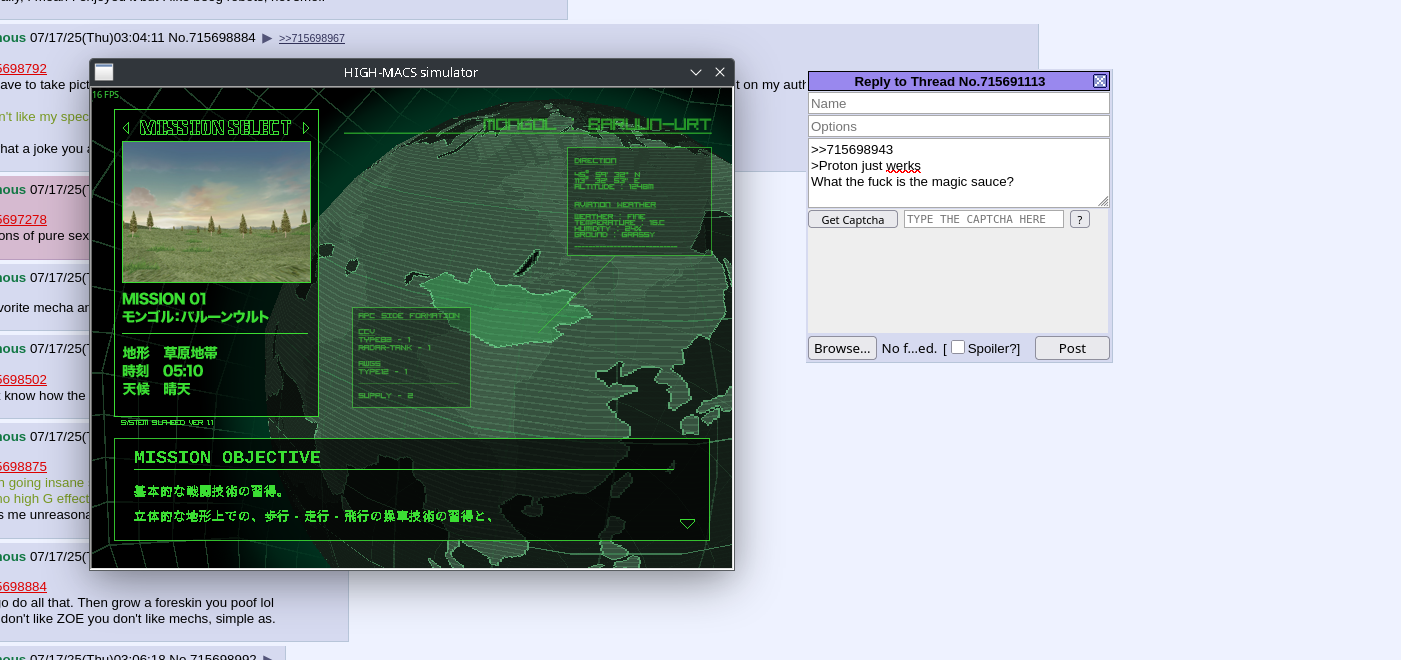
Task: Go to next mission with right arrow
Action: pos(306,128)
